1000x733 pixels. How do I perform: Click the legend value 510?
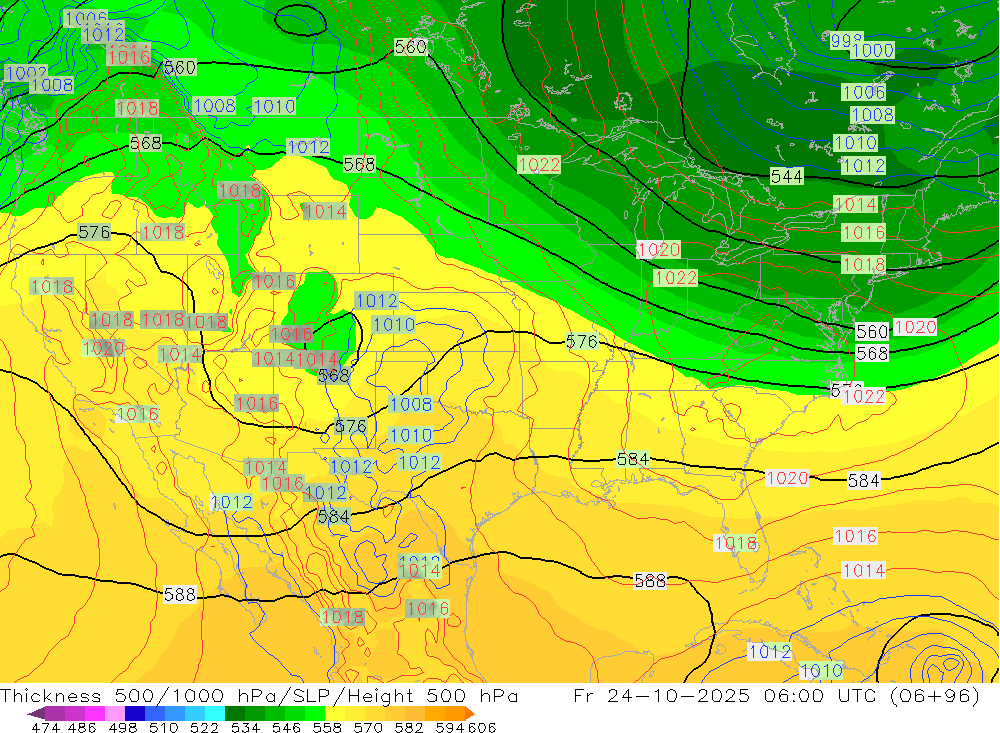click(163, 727)
